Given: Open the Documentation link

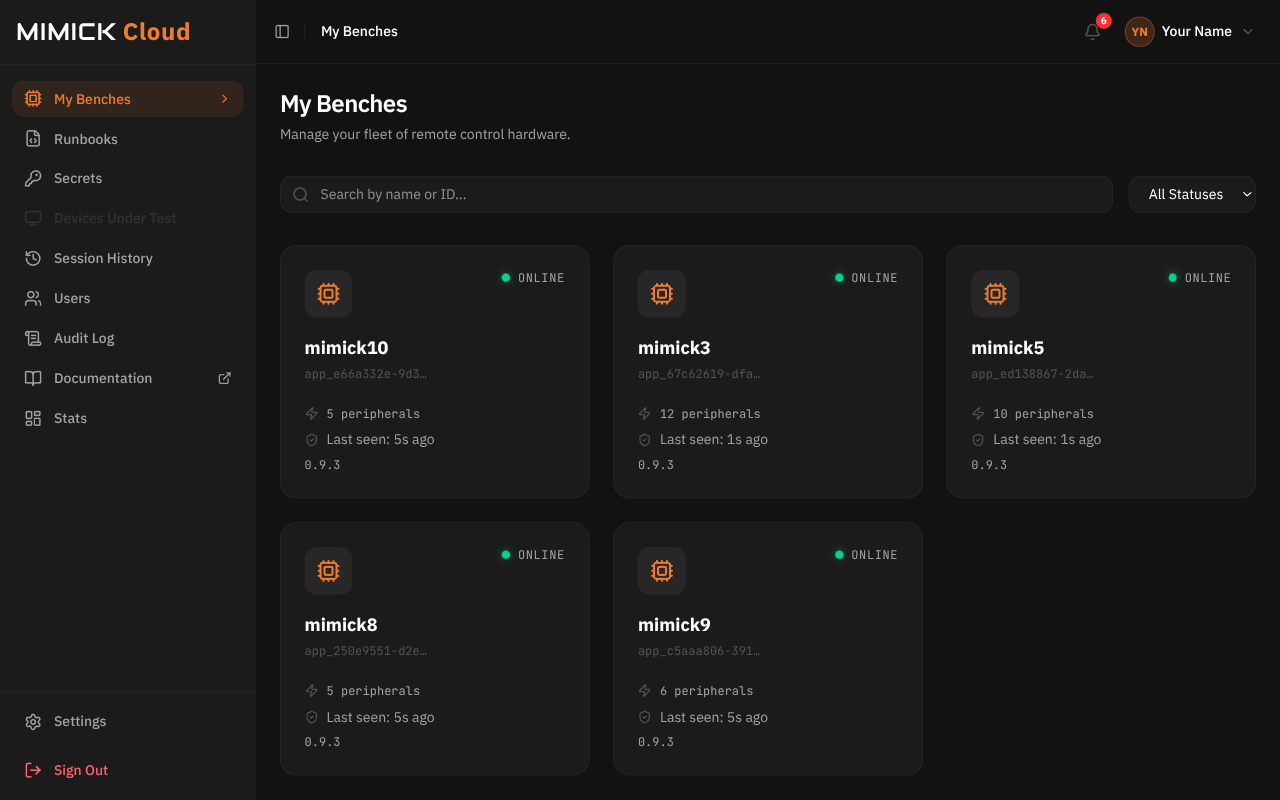Looking at the screenshot, I should (x=128, y=378).
